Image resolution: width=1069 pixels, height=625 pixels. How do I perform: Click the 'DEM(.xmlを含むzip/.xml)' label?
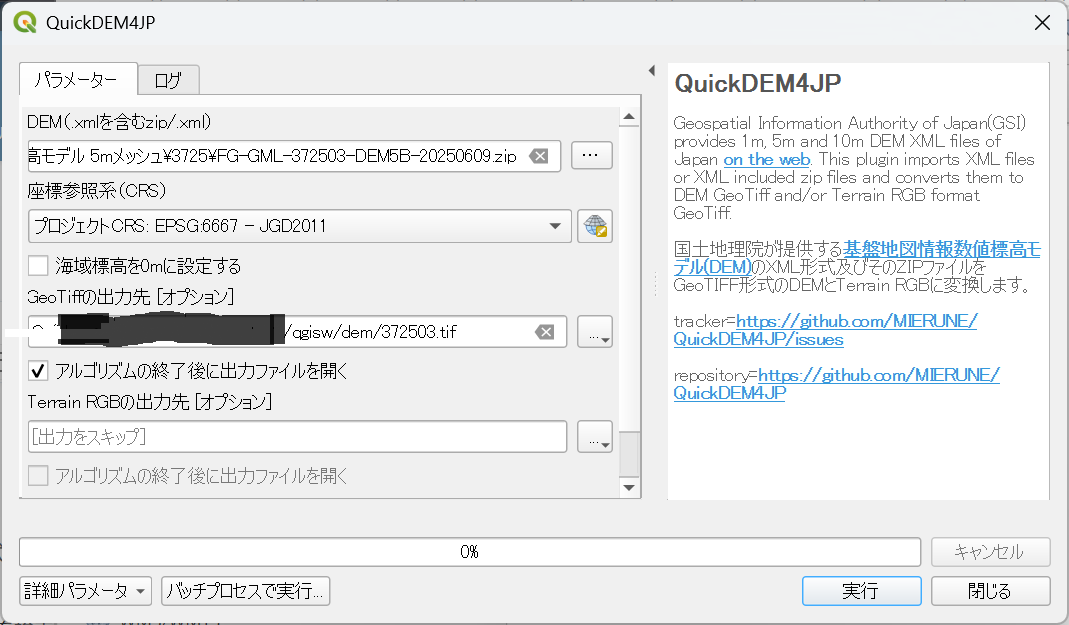119,122
